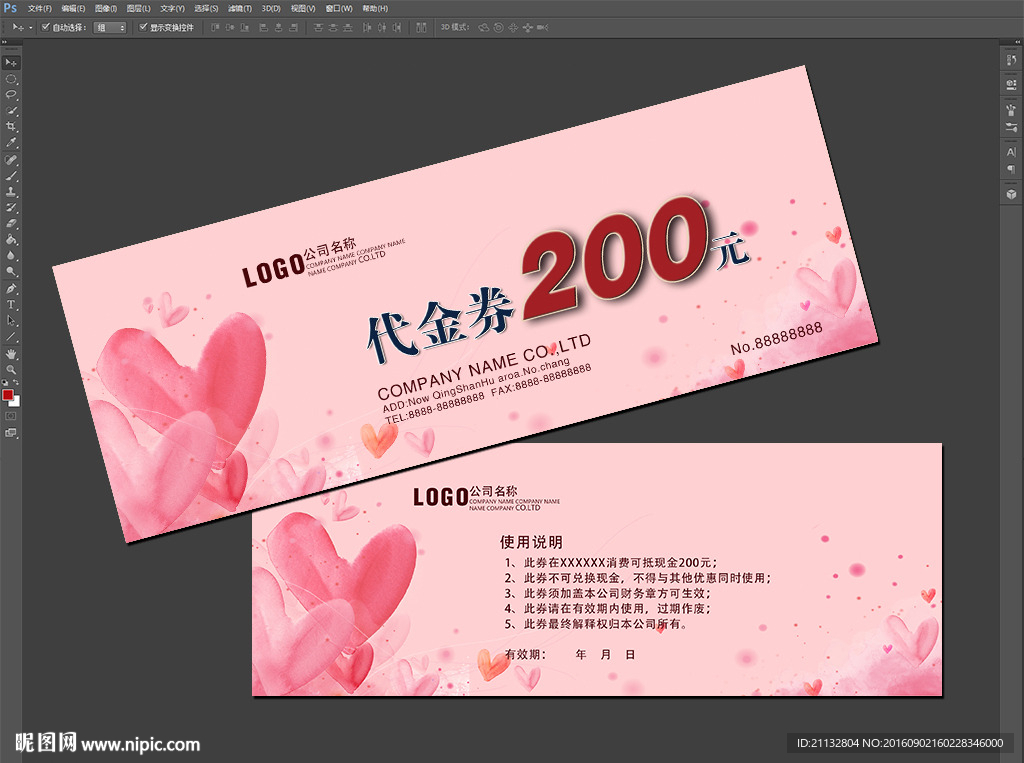Toggle the 自动选择 checkbox
This screenshot has height=763, width=1024.
click(x=45, y=27)
